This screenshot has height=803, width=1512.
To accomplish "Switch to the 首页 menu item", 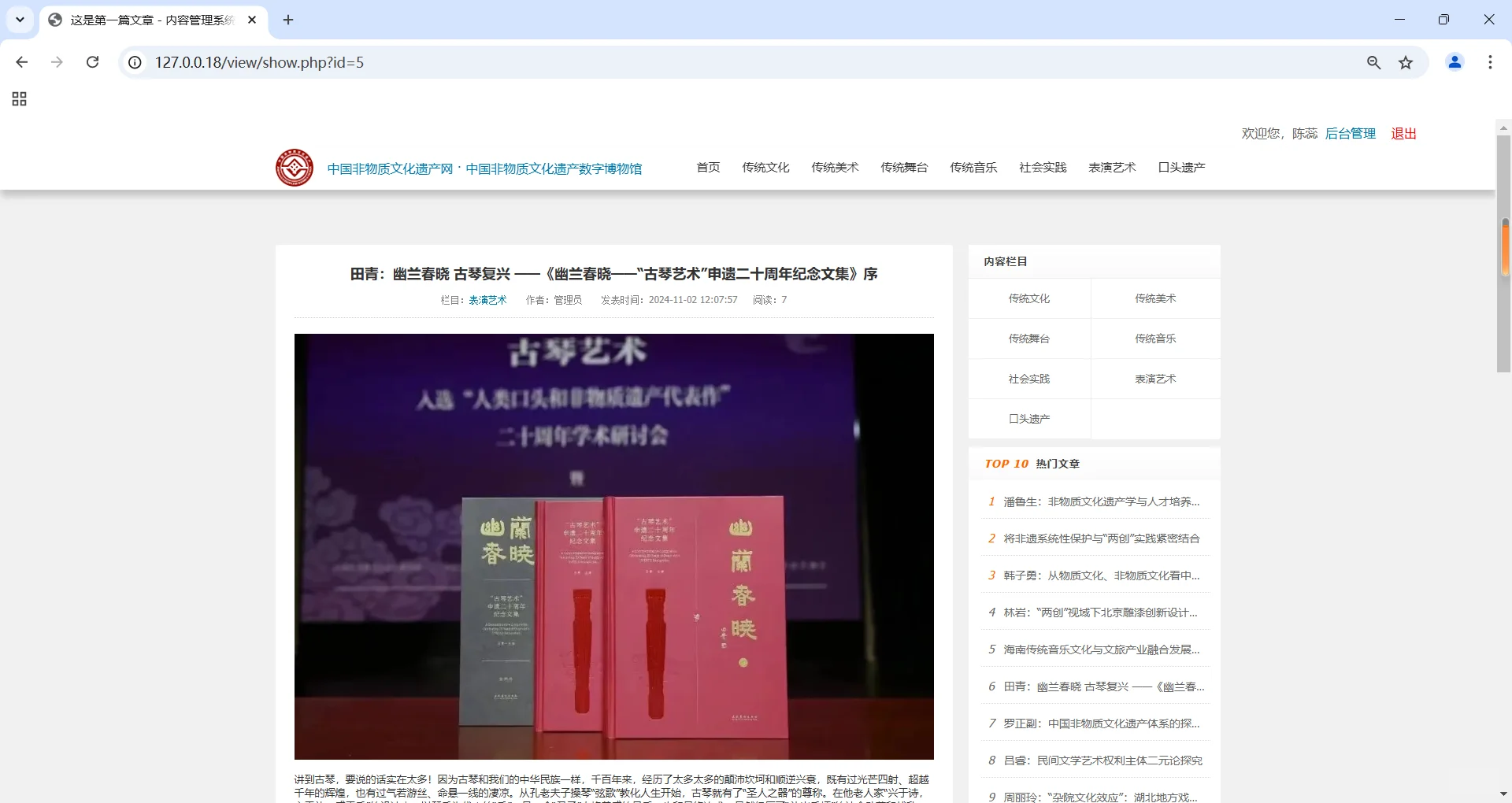I will [x=707, y=167].
